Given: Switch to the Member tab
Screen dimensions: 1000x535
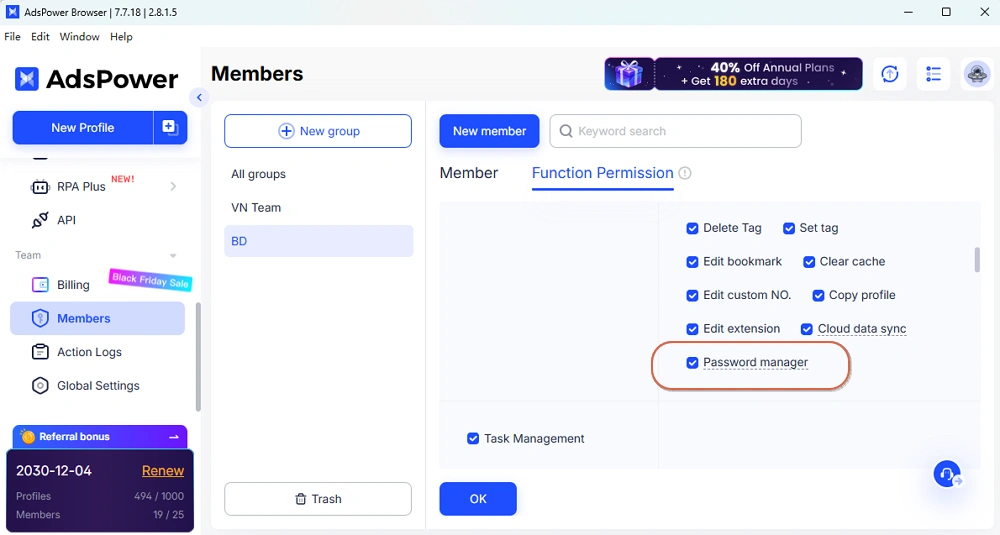Looking at the screenshot, I should pyautogui.click(x=469, y=173).
